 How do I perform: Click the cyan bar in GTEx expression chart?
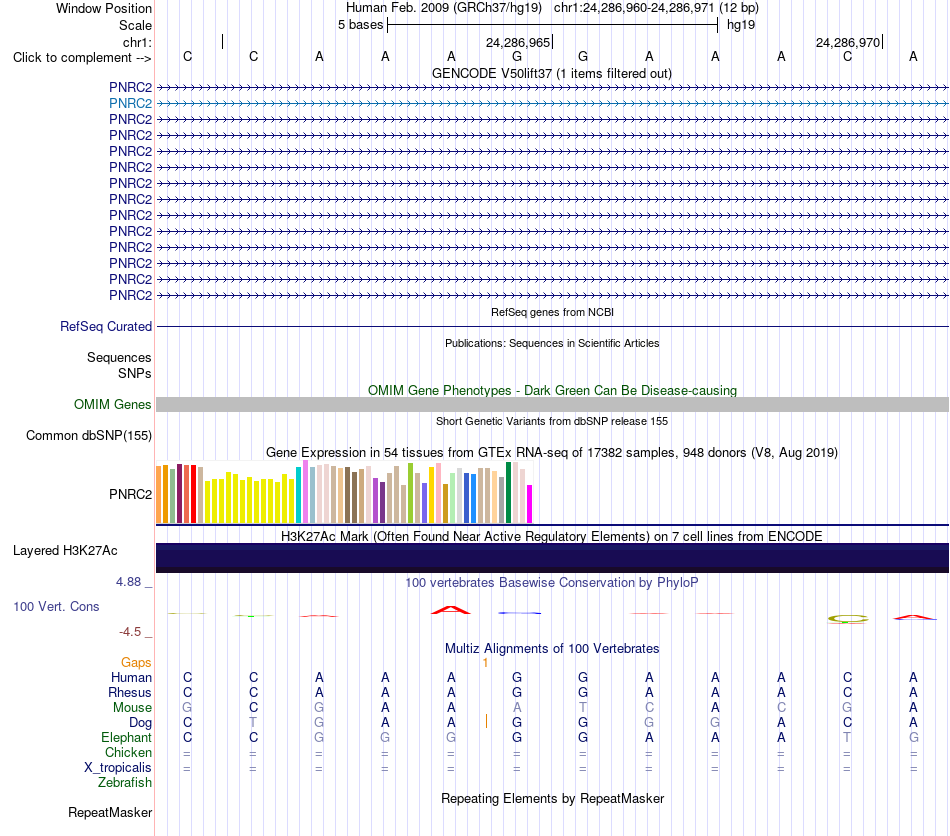point(299,495)
